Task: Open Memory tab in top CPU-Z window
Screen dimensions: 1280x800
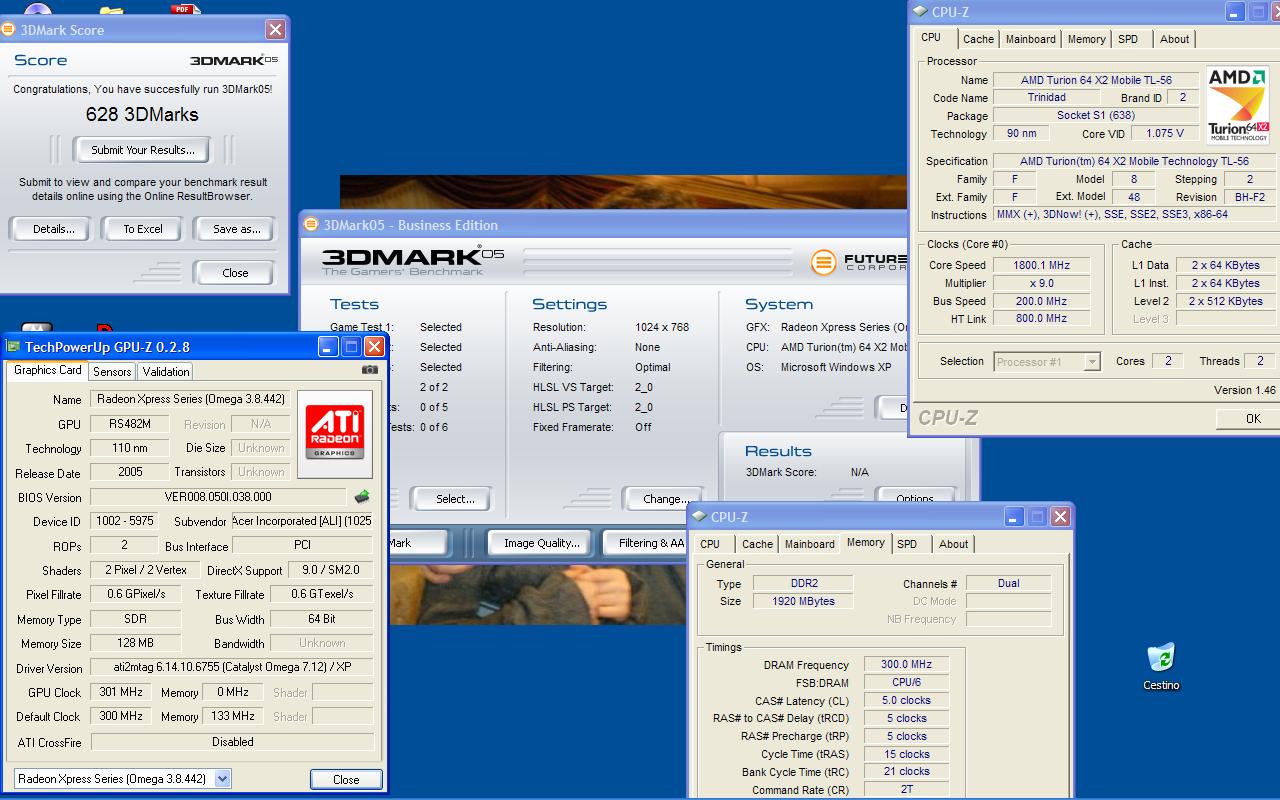Action: pos(1086,39)
